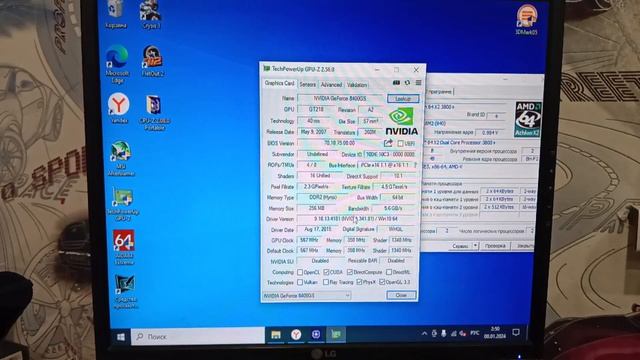Toggle the CUDA checkbox
640x360 pixels.
326,272
